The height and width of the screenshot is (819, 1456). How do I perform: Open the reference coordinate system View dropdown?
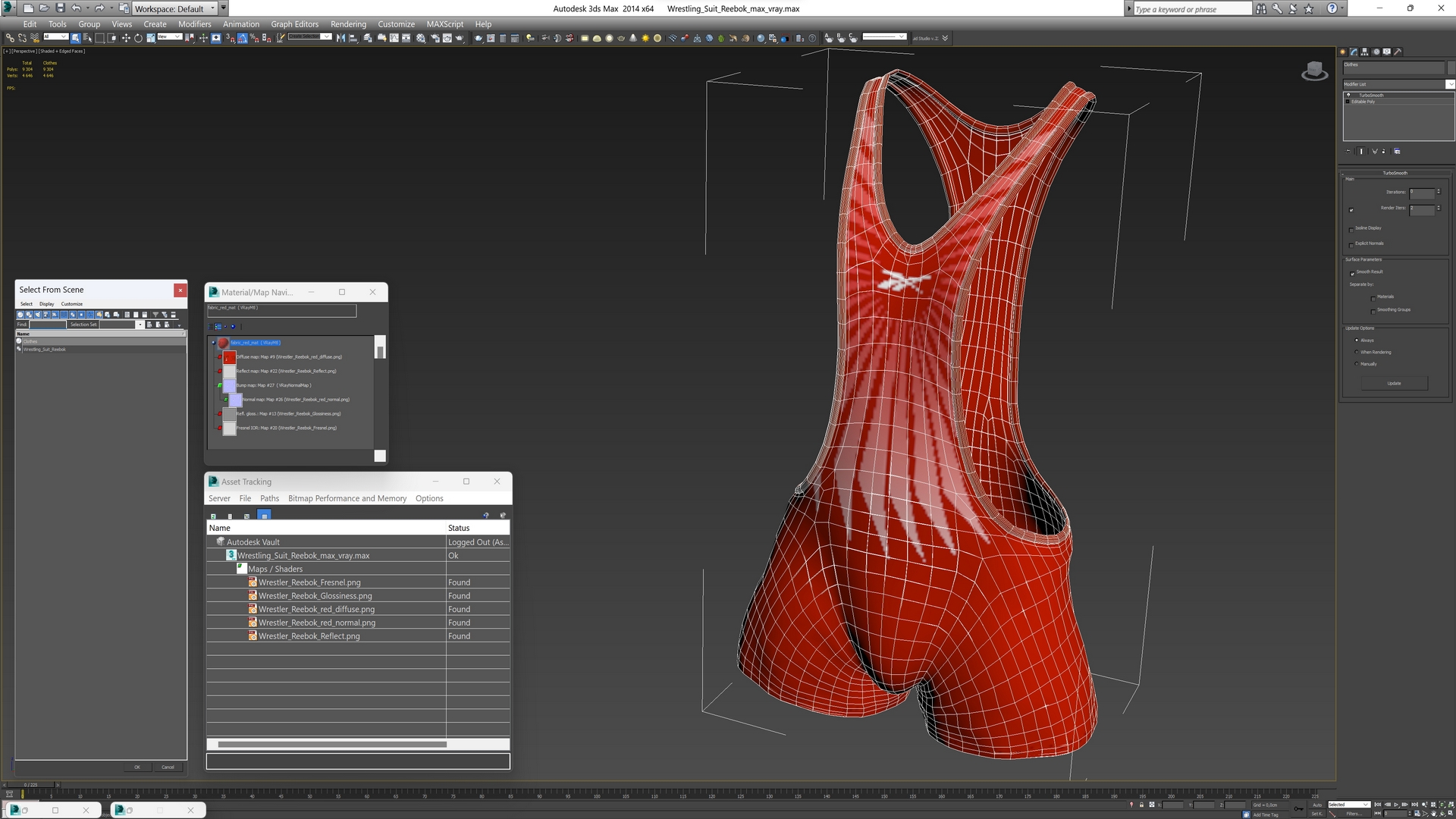pyautogui.click(x=169, y=36)
